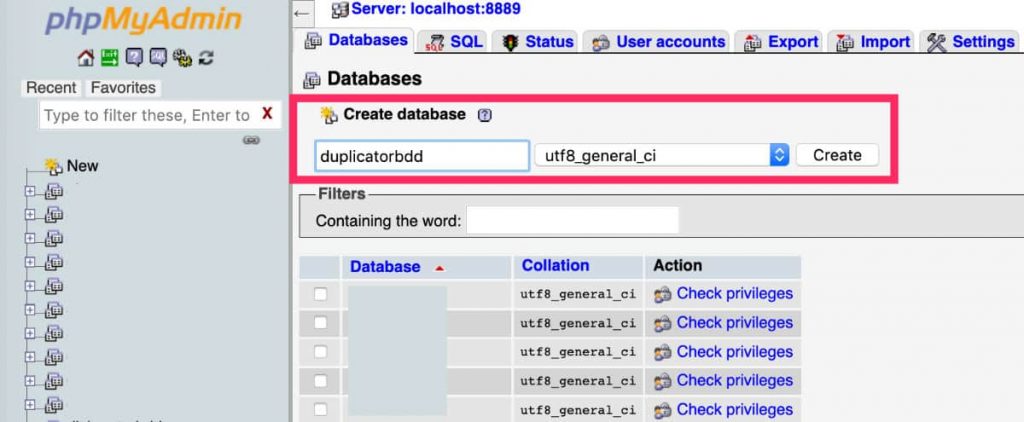Click New in the navigation tree
Screen dimensions: 1024x422
[82, 166]
